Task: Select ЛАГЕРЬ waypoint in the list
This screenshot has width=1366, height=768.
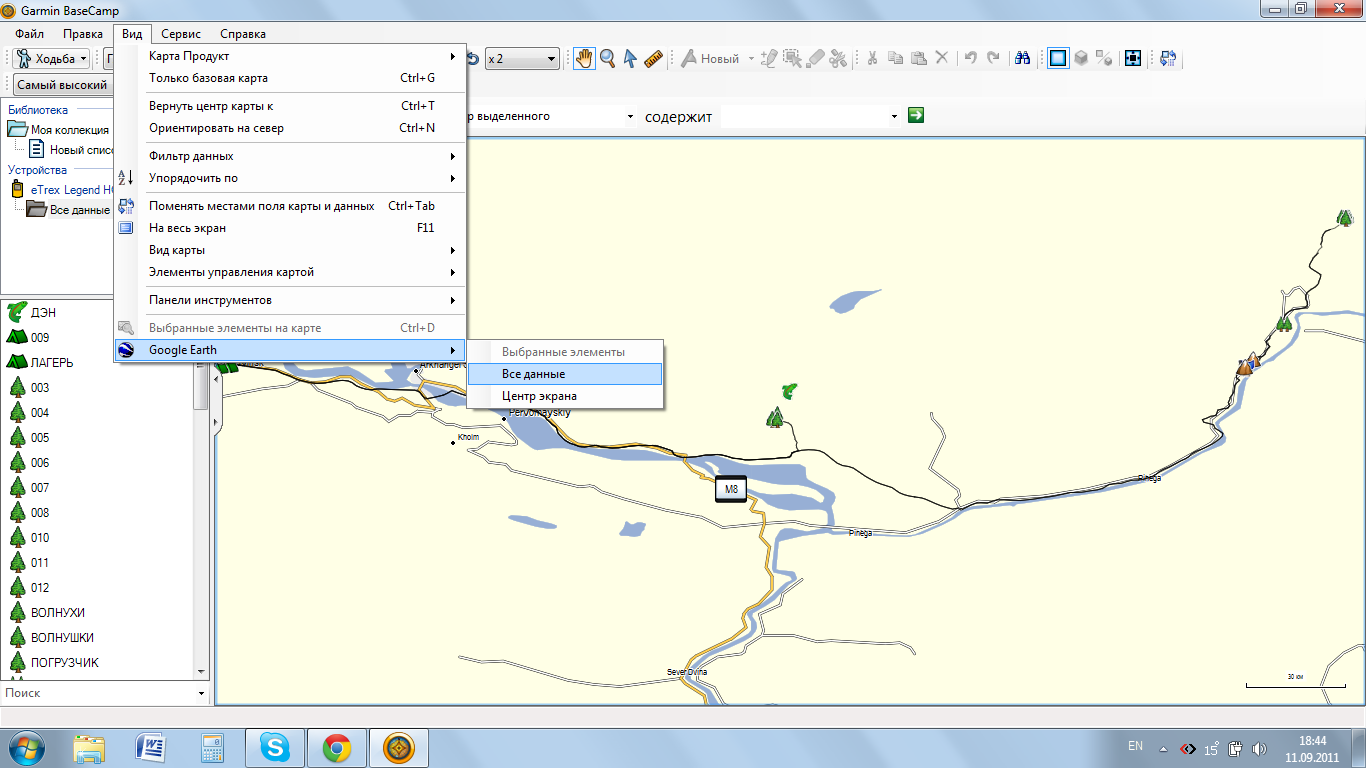Action: [x=52, y=363]
